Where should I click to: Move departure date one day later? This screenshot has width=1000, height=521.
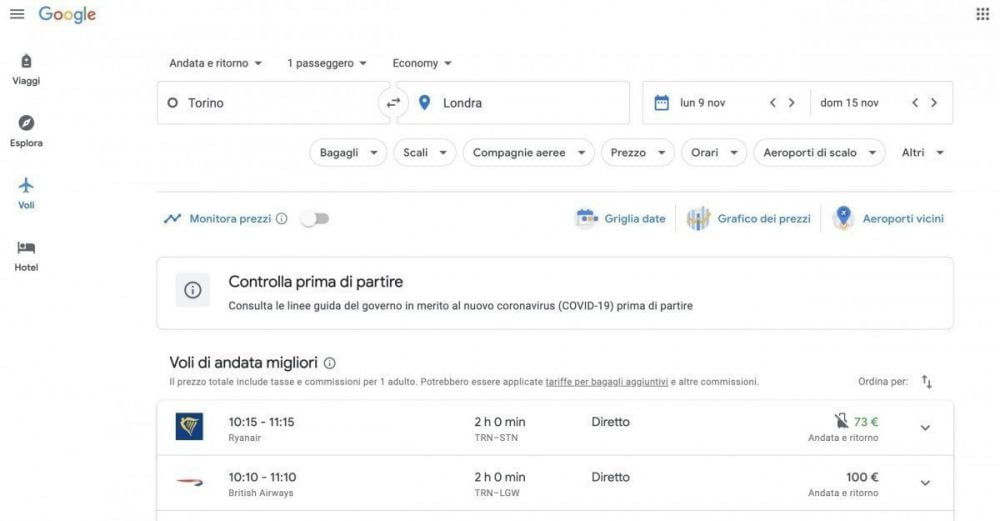coord(791,103)
